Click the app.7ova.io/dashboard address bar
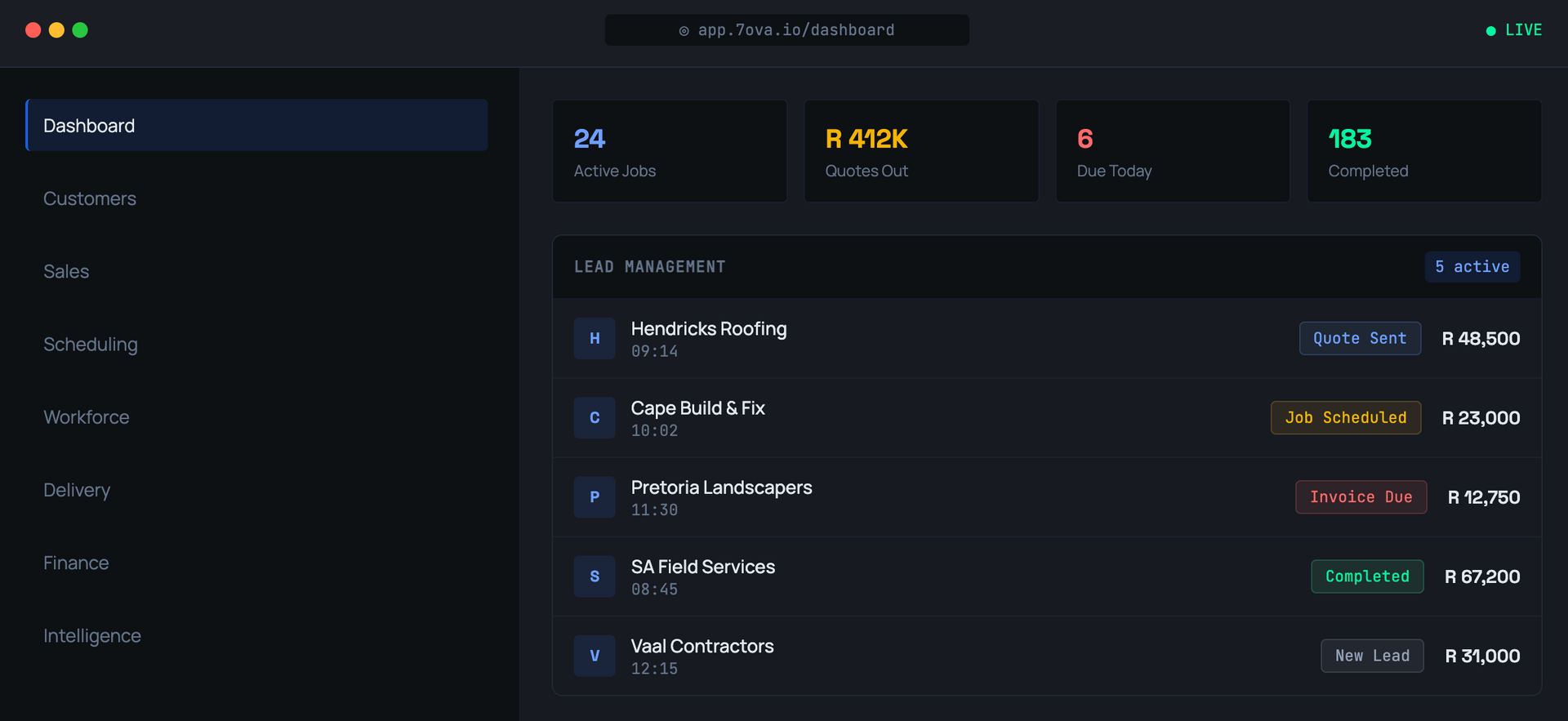This screenshot has width=1568, height=721. coord(787,30)
